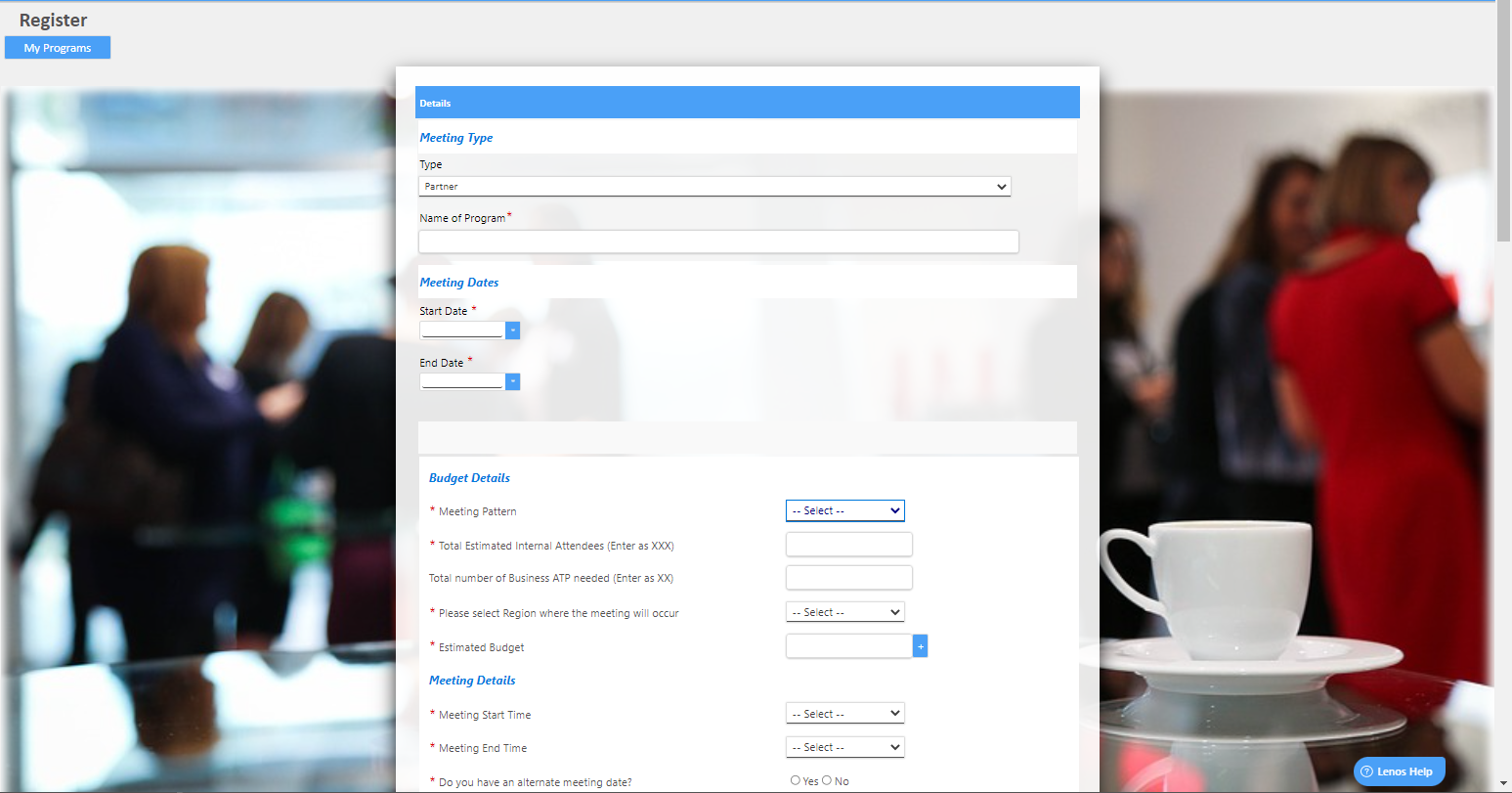Click the Business ATP needed field
1512x793 pixels.
[x=848, y=578]
